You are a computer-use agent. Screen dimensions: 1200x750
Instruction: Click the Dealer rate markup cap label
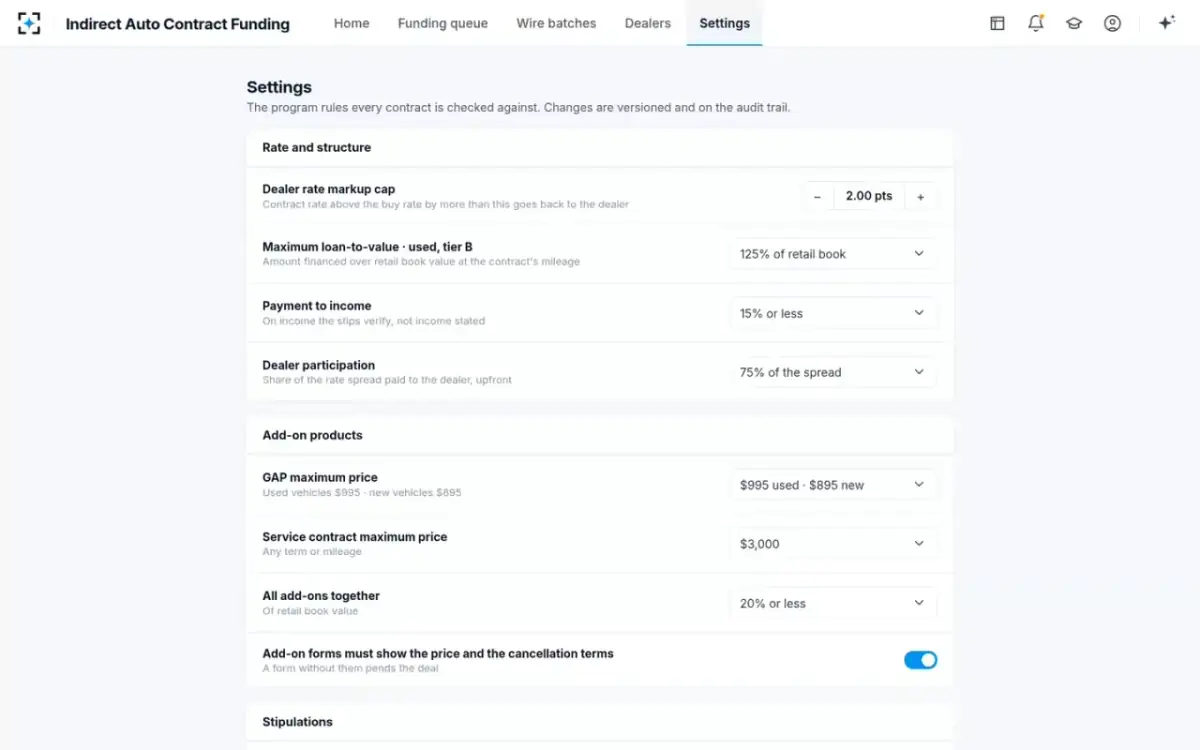click(x=328, y=189)
